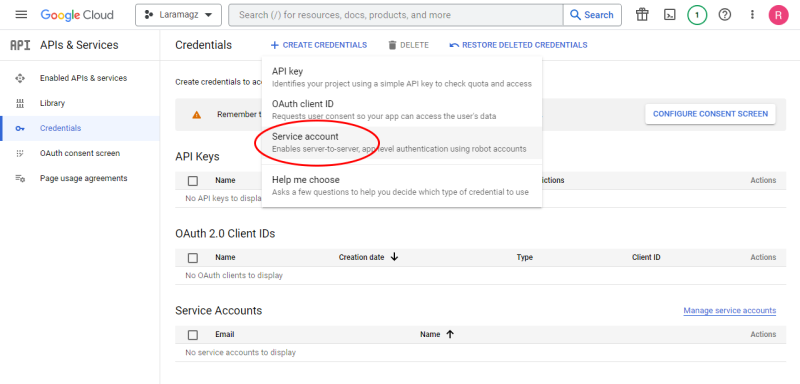This screenshot has width=800, height=384.
Task: Open OAuth consent screen page
Action: coord(80,153)
